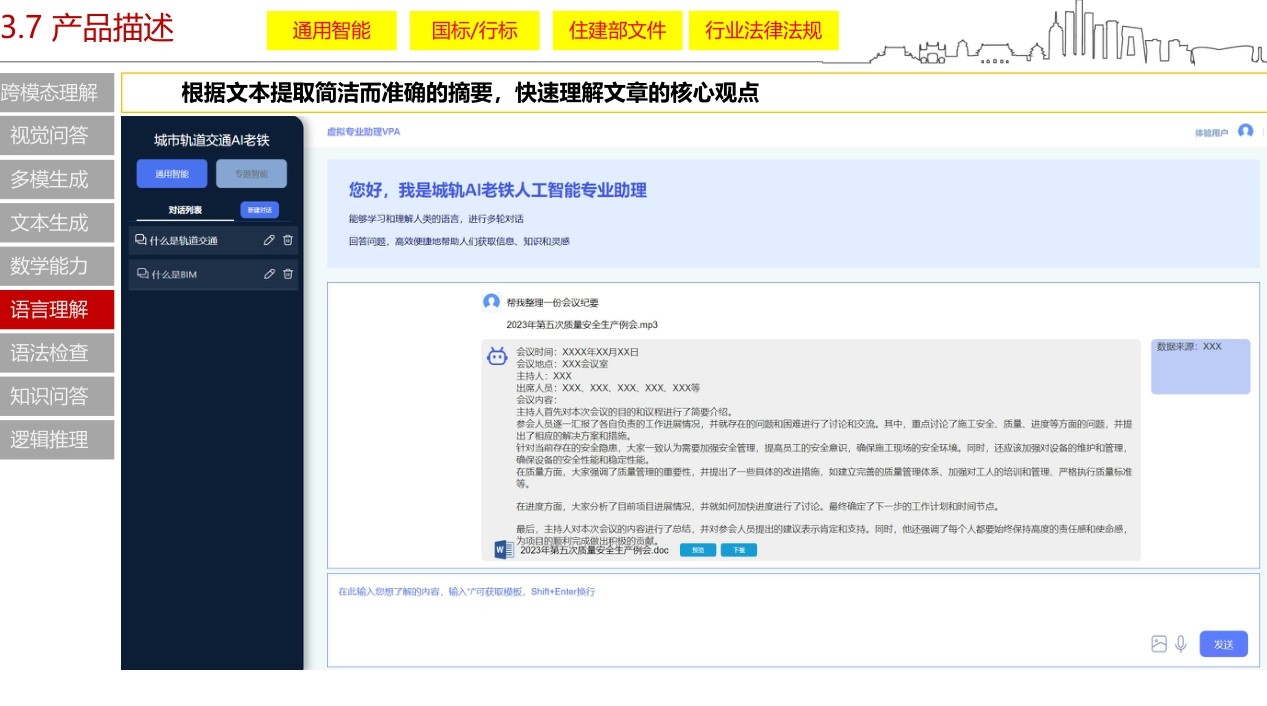The height and width of the screenshot is (706, 1267).
Task: Click the 2023年第五次质量安全生产例会.mp3 attachment
Action: point(582,325)
